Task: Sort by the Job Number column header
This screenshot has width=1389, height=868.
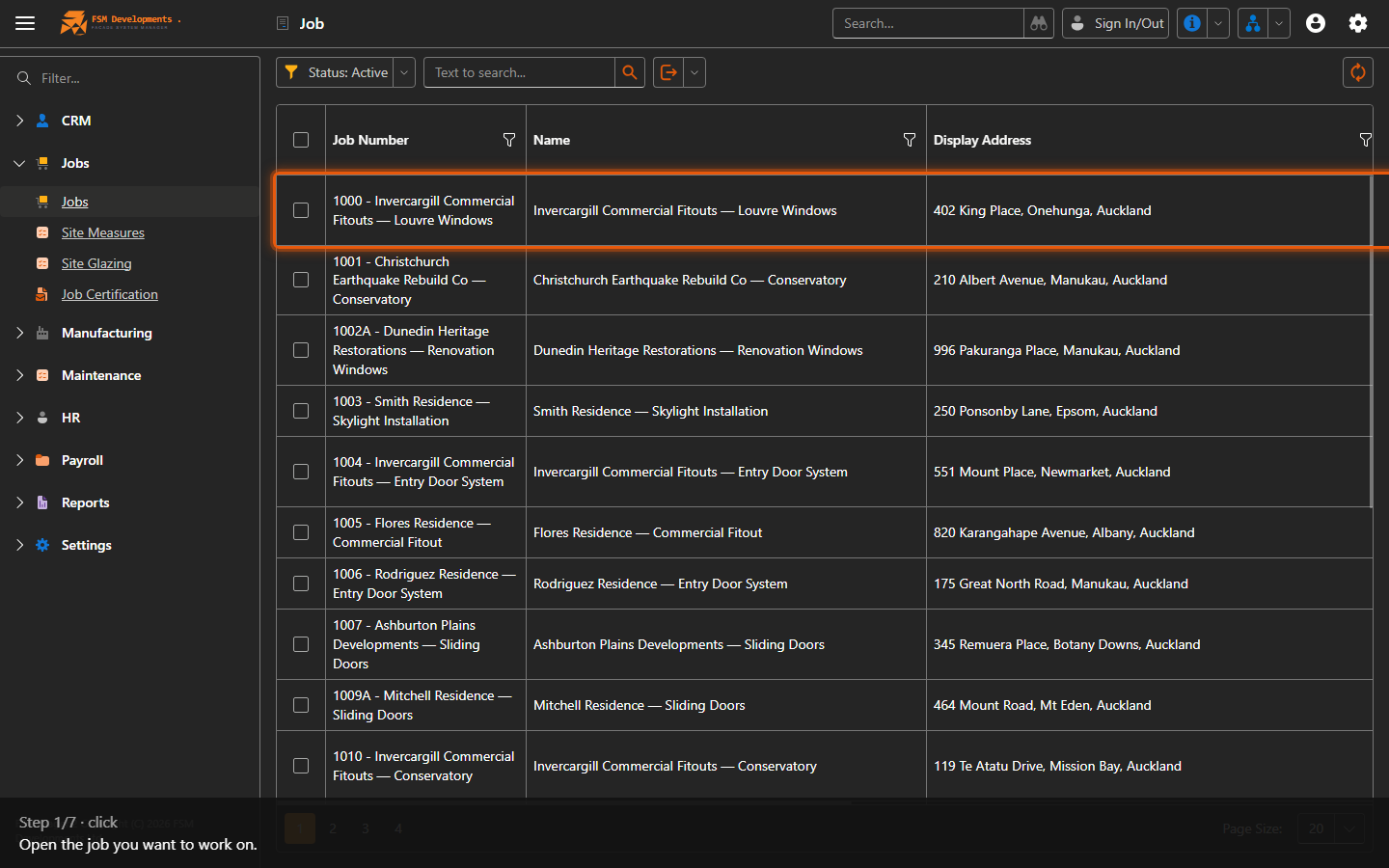Action: pos(370,140)
